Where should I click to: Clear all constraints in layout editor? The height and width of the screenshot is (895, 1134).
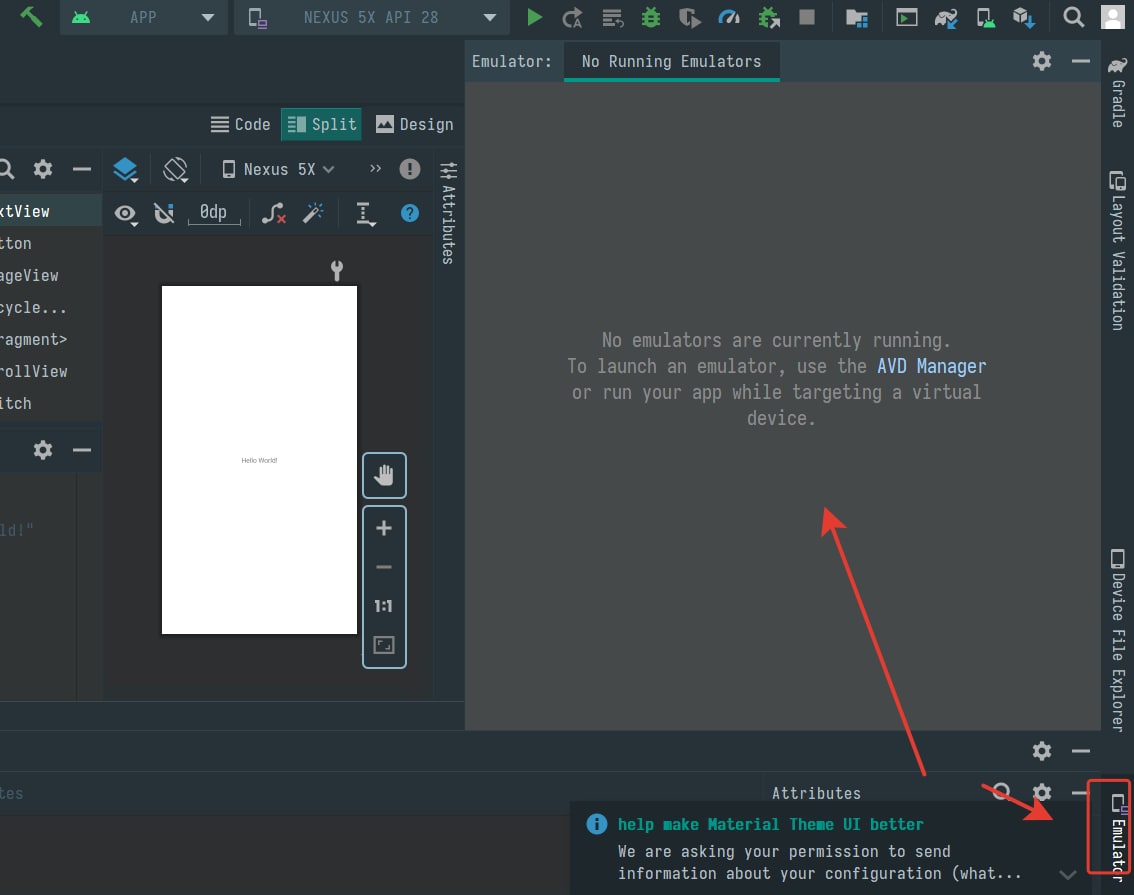[274, 213]
